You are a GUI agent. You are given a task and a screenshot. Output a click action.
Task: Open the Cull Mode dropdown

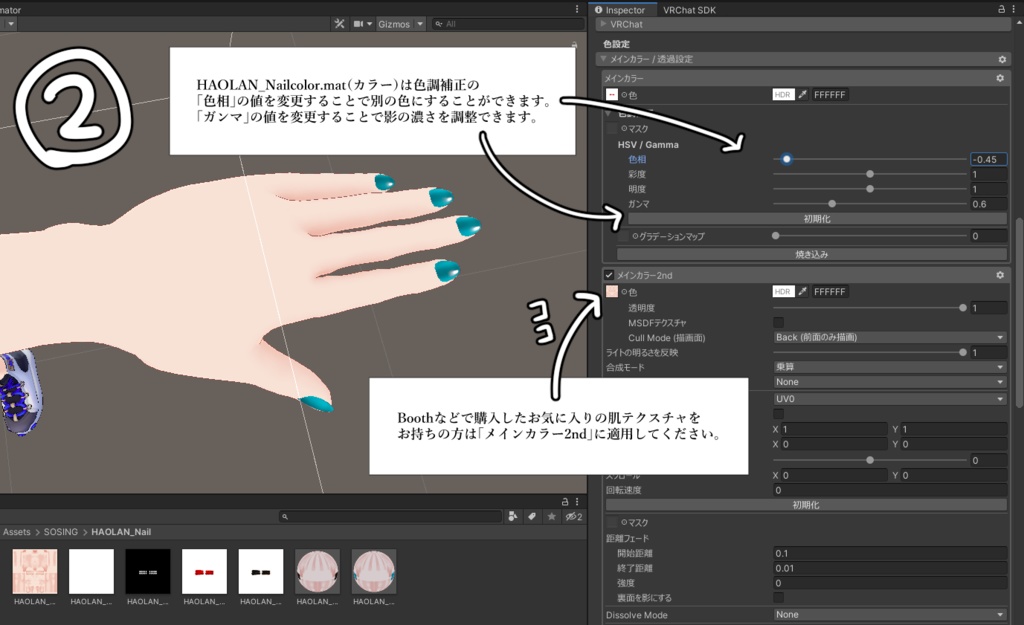(x=888, y=337)
